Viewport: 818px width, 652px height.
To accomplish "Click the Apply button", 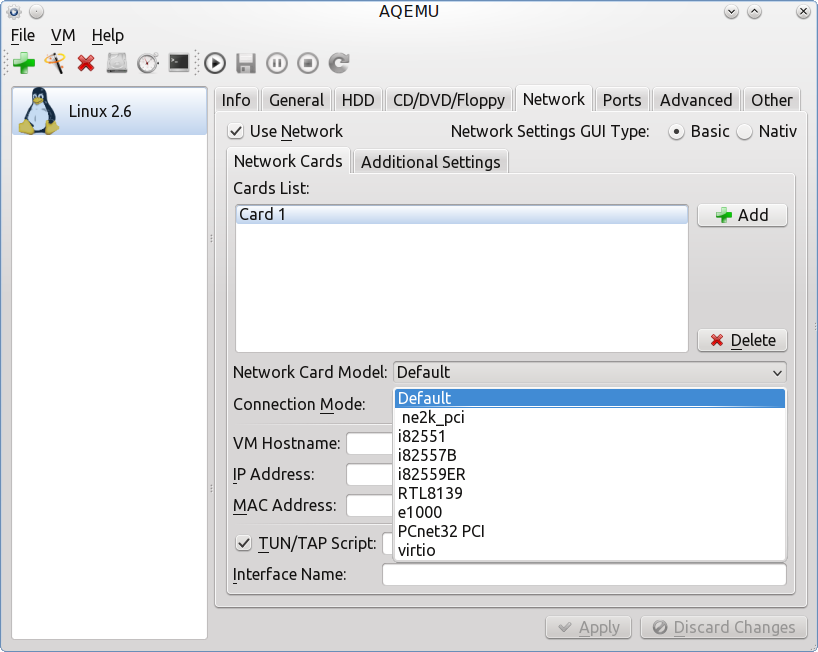I will click(588, 627).
